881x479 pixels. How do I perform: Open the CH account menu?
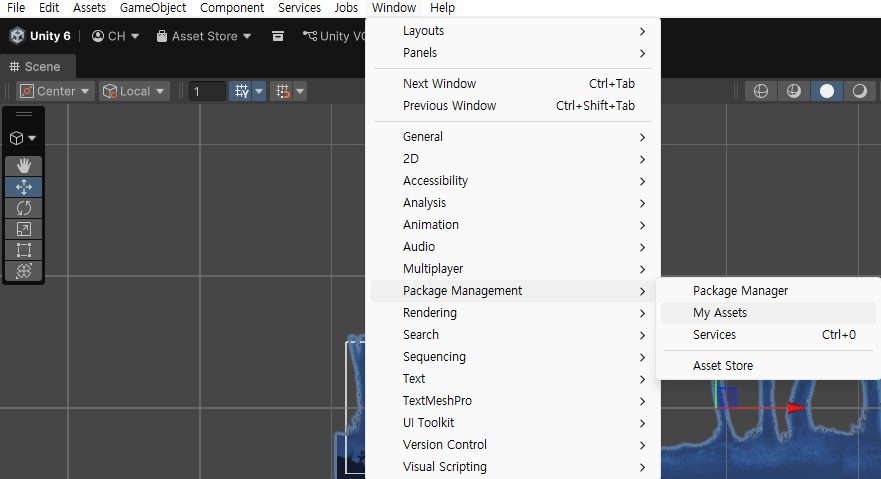click(x=115, y=36)
